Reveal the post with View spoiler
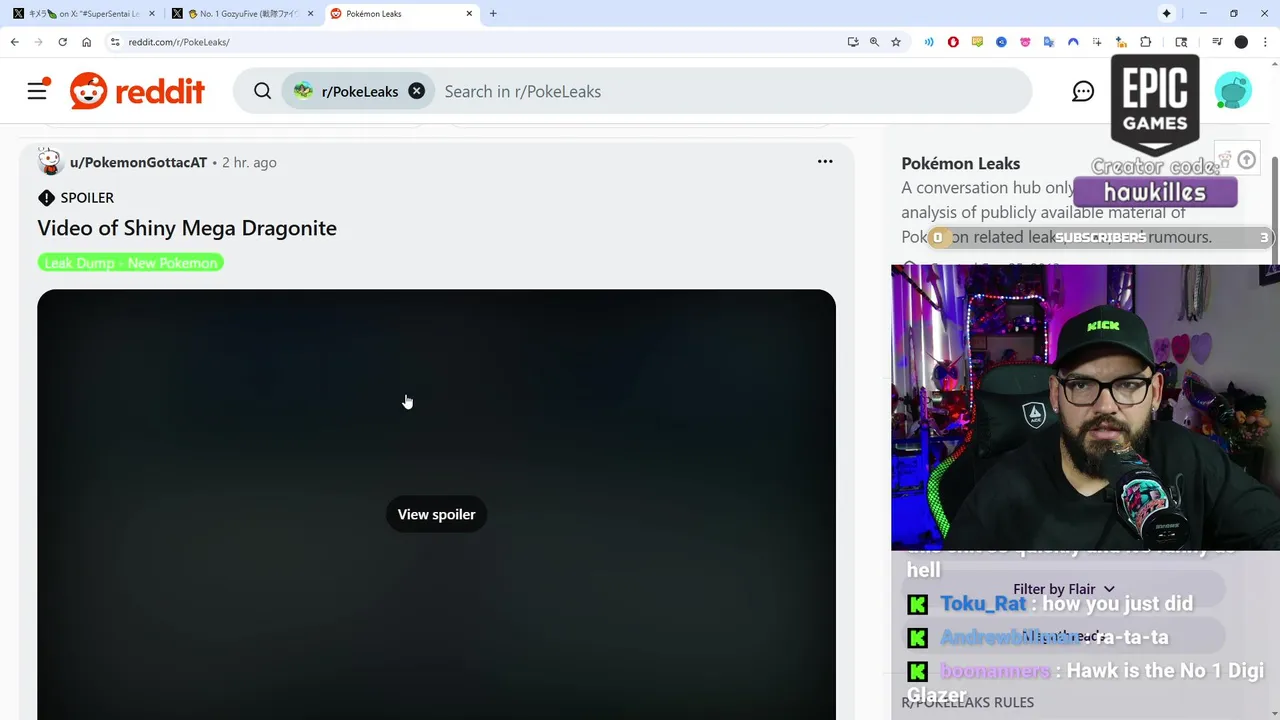This screenshot has height=720, width=1280. pos(436,514)
